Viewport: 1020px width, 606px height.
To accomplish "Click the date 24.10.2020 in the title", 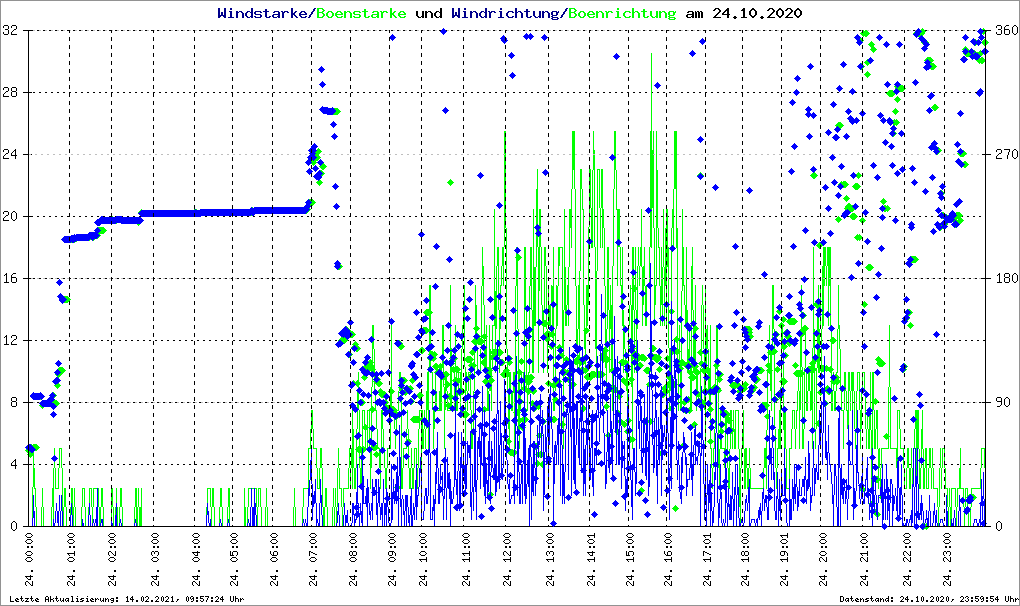I will point(756,14).
